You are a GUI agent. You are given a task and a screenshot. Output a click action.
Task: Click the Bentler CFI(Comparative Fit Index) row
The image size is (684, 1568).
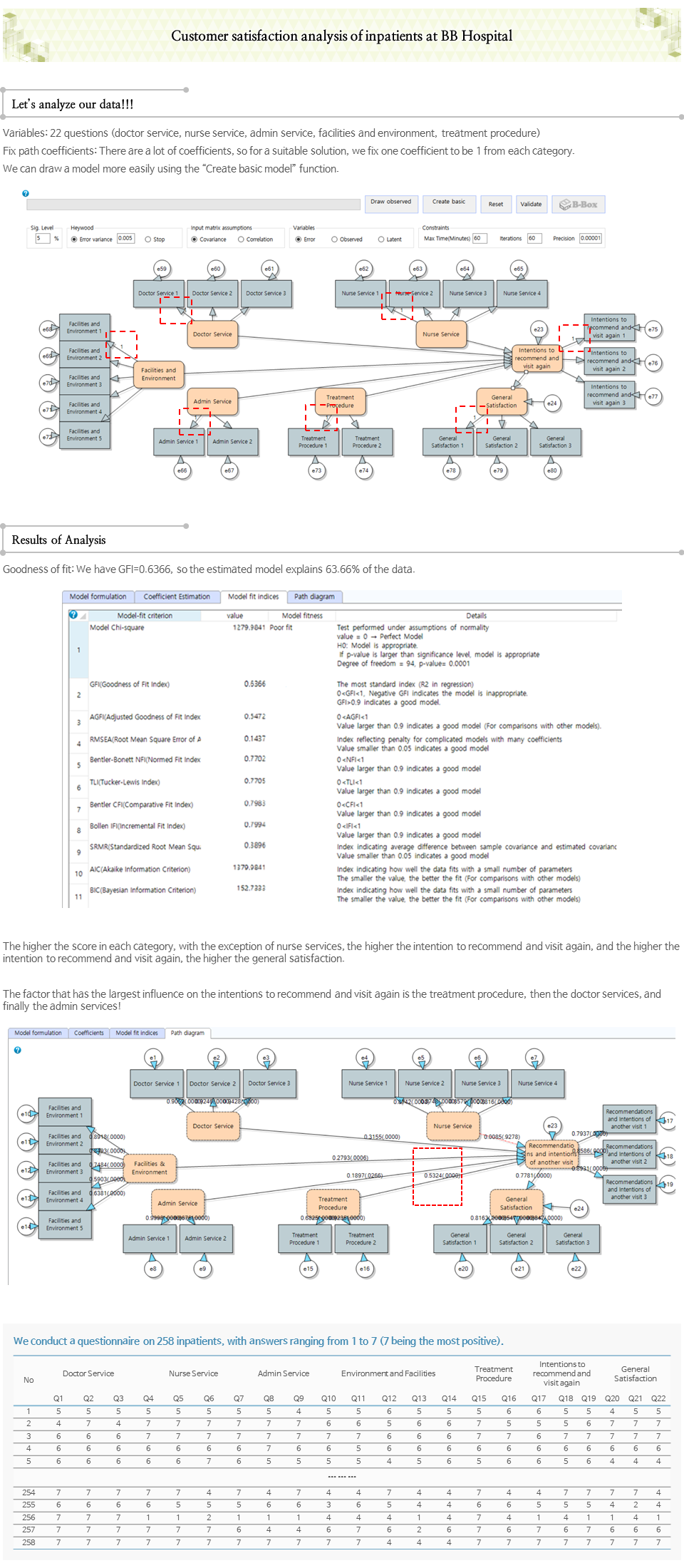tap(342, 809)
